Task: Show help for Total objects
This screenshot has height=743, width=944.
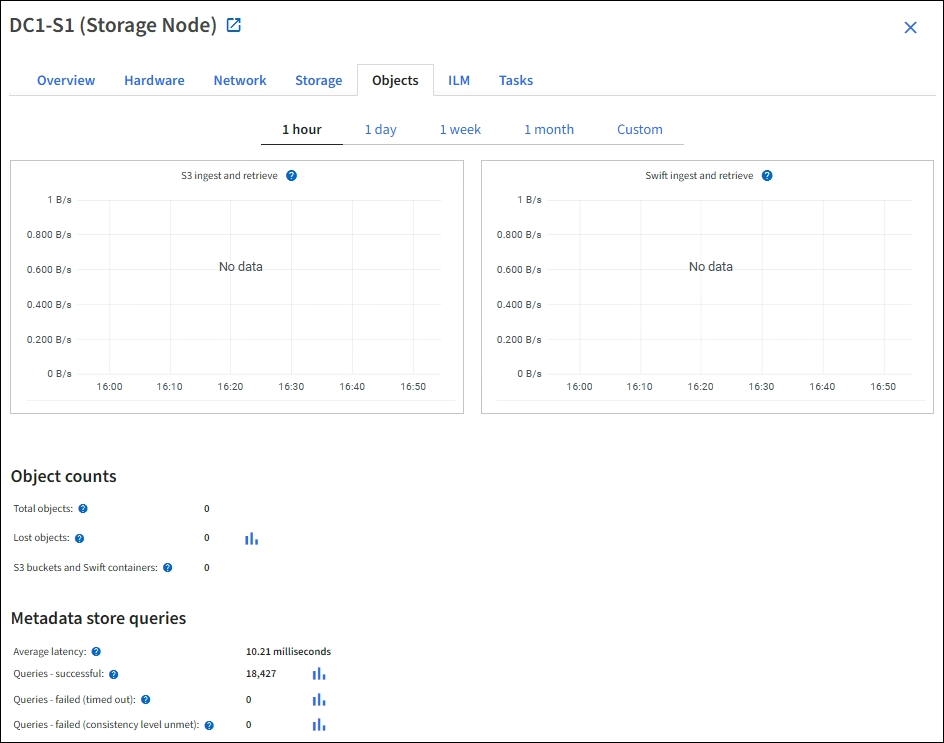Action: (x=83, y=509)
